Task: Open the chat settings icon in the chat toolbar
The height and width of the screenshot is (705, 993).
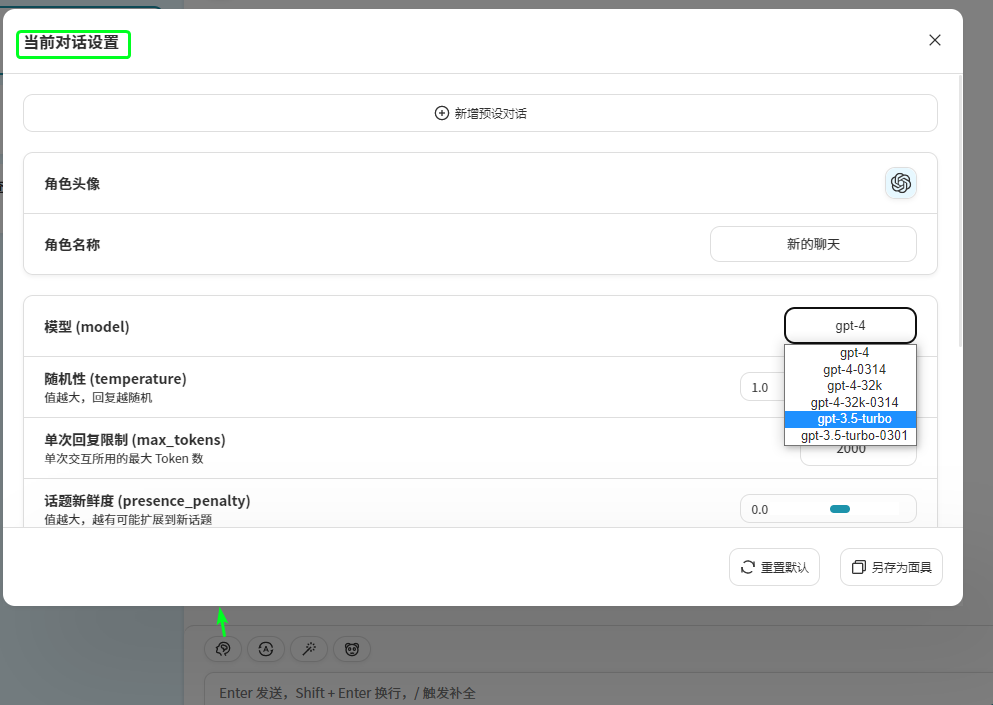Action: click(223, 649)
